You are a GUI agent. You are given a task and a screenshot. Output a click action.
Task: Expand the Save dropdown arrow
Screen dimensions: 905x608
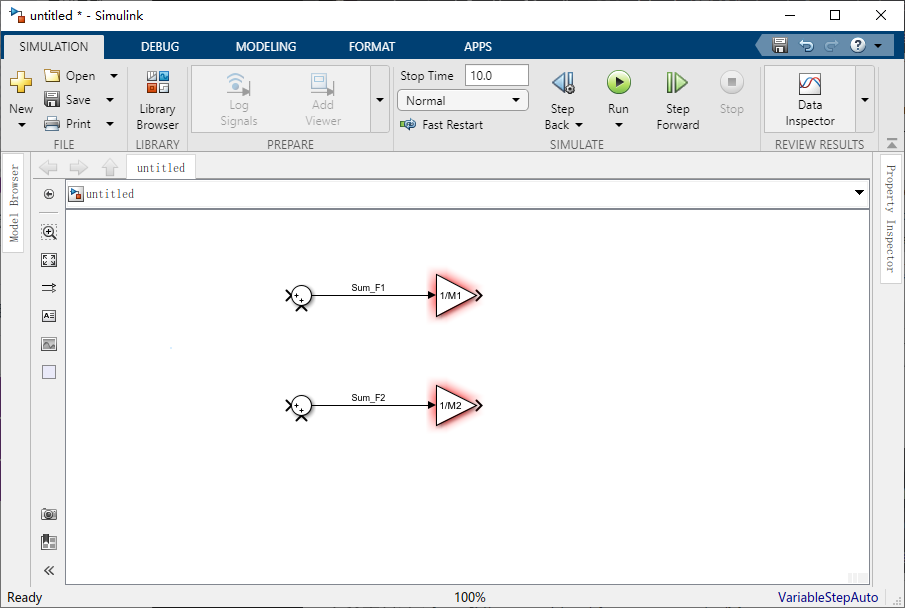[110, 100]
